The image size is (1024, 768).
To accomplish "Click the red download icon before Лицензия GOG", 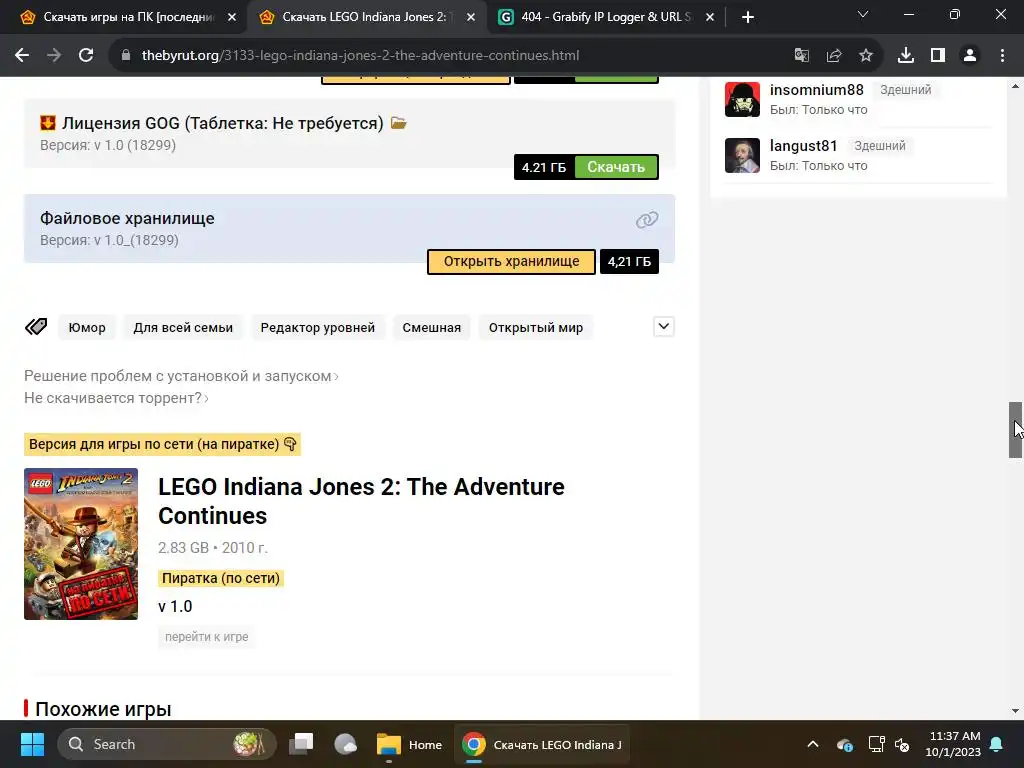I will [x=48, y=123].
